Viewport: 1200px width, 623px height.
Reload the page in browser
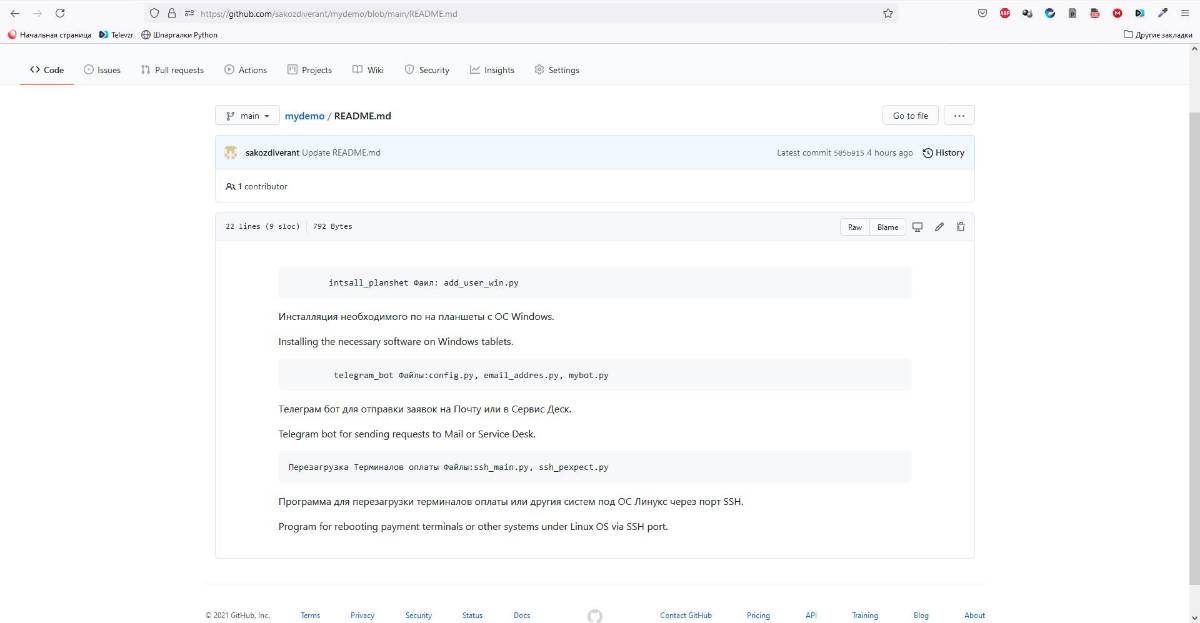click(x=60, y=14)
